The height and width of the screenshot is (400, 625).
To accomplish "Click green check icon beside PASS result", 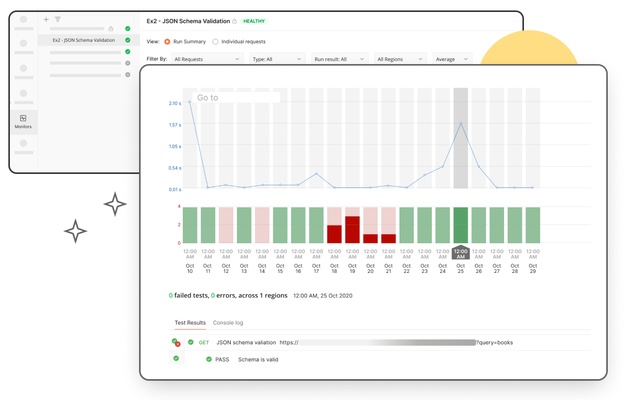I will pyautogui.click(x=209, y=358).
